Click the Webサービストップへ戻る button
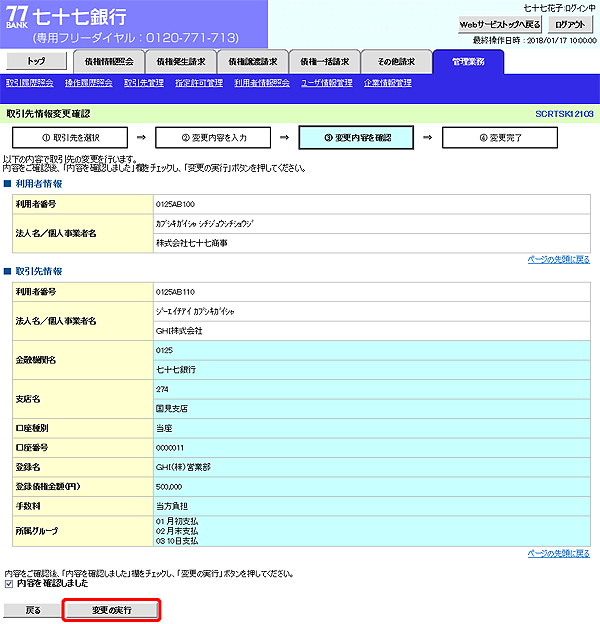 (500, 24)
